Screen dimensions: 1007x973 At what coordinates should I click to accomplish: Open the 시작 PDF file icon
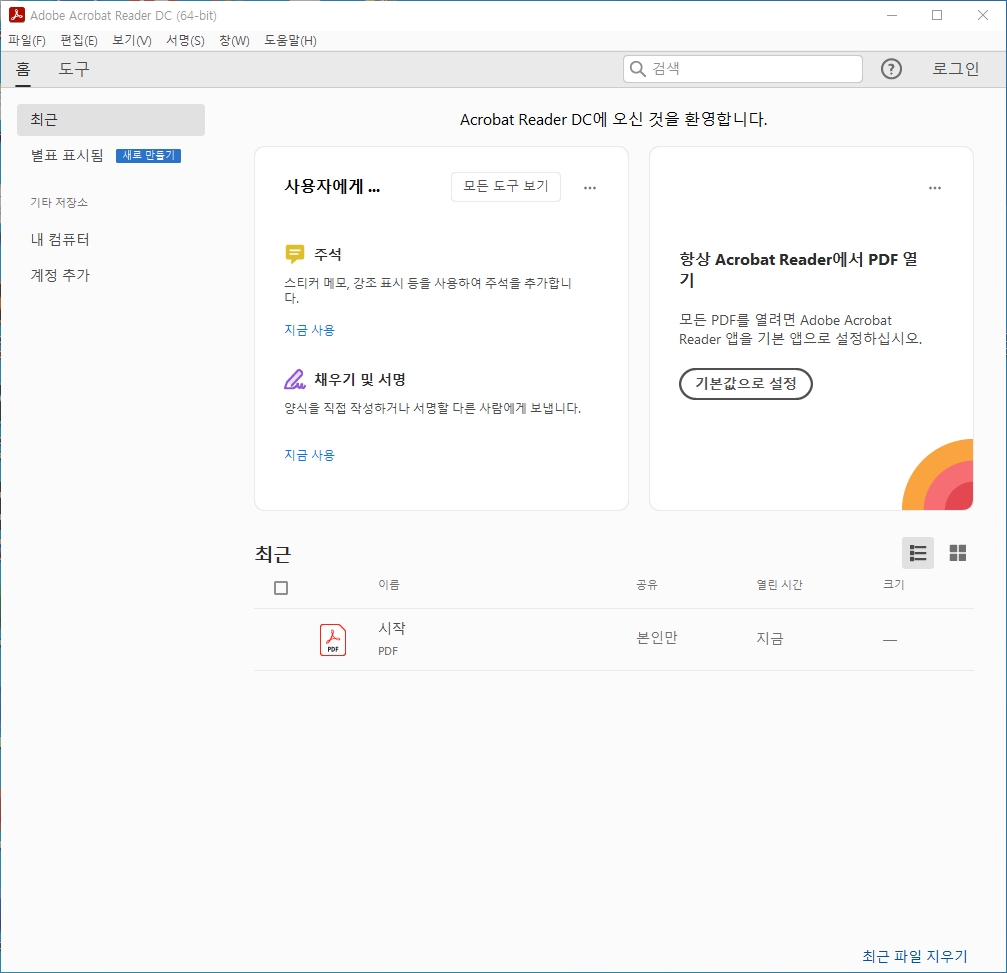333,640
